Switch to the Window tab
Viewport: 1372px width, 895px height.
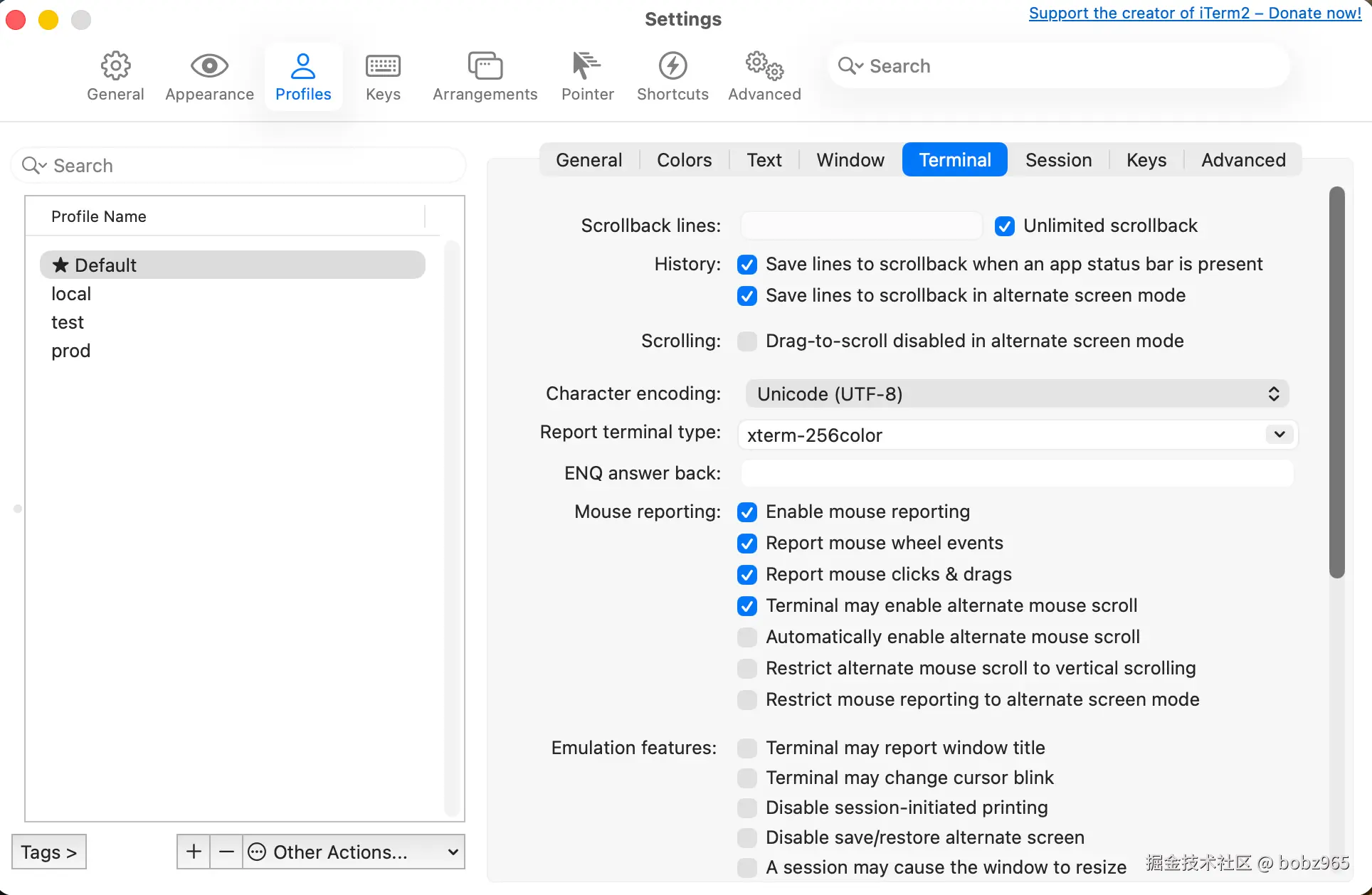click(850, 160)
